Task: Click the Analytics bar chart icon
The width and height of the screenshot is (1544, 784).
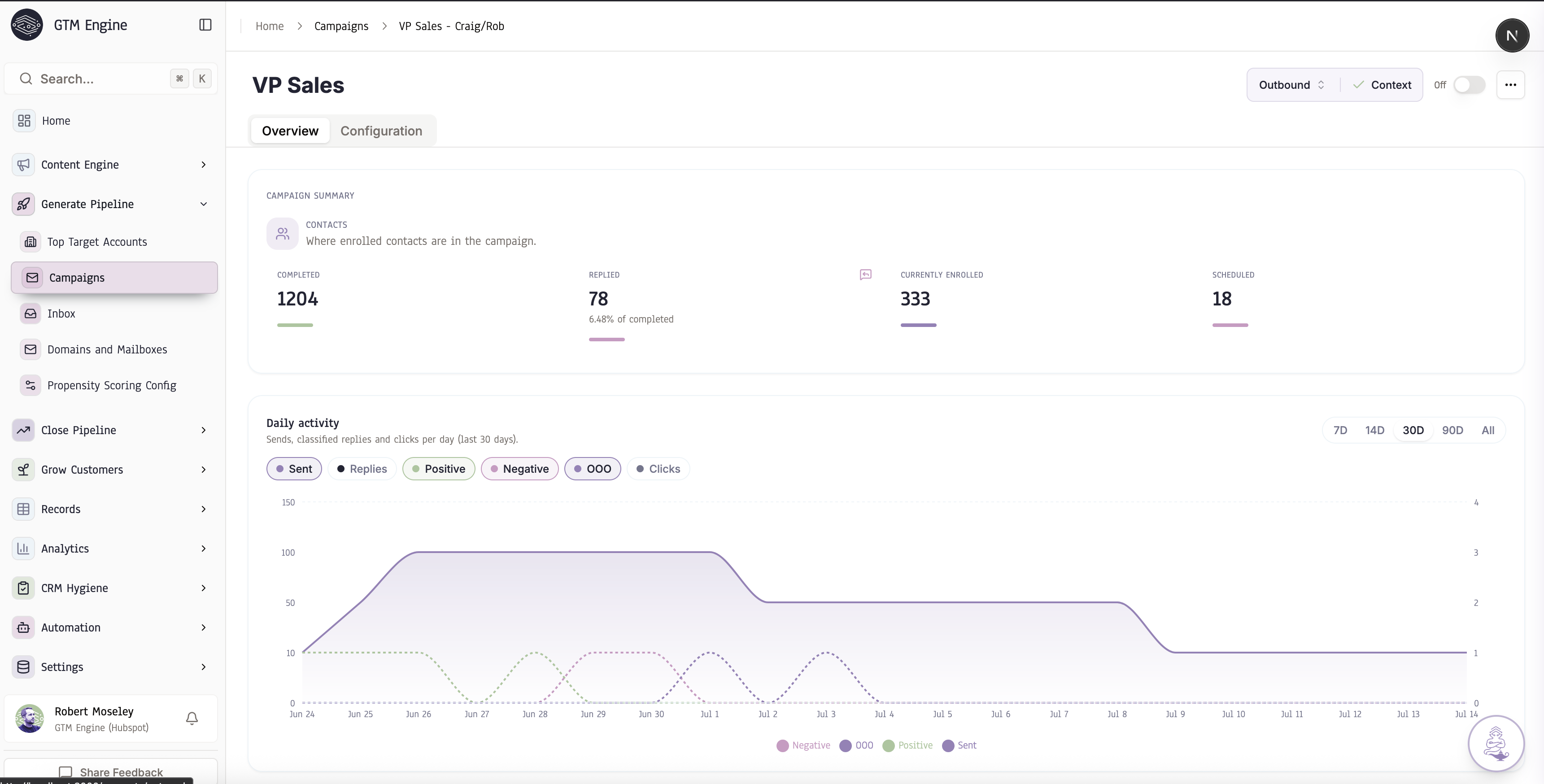Action: click(23, 549)
